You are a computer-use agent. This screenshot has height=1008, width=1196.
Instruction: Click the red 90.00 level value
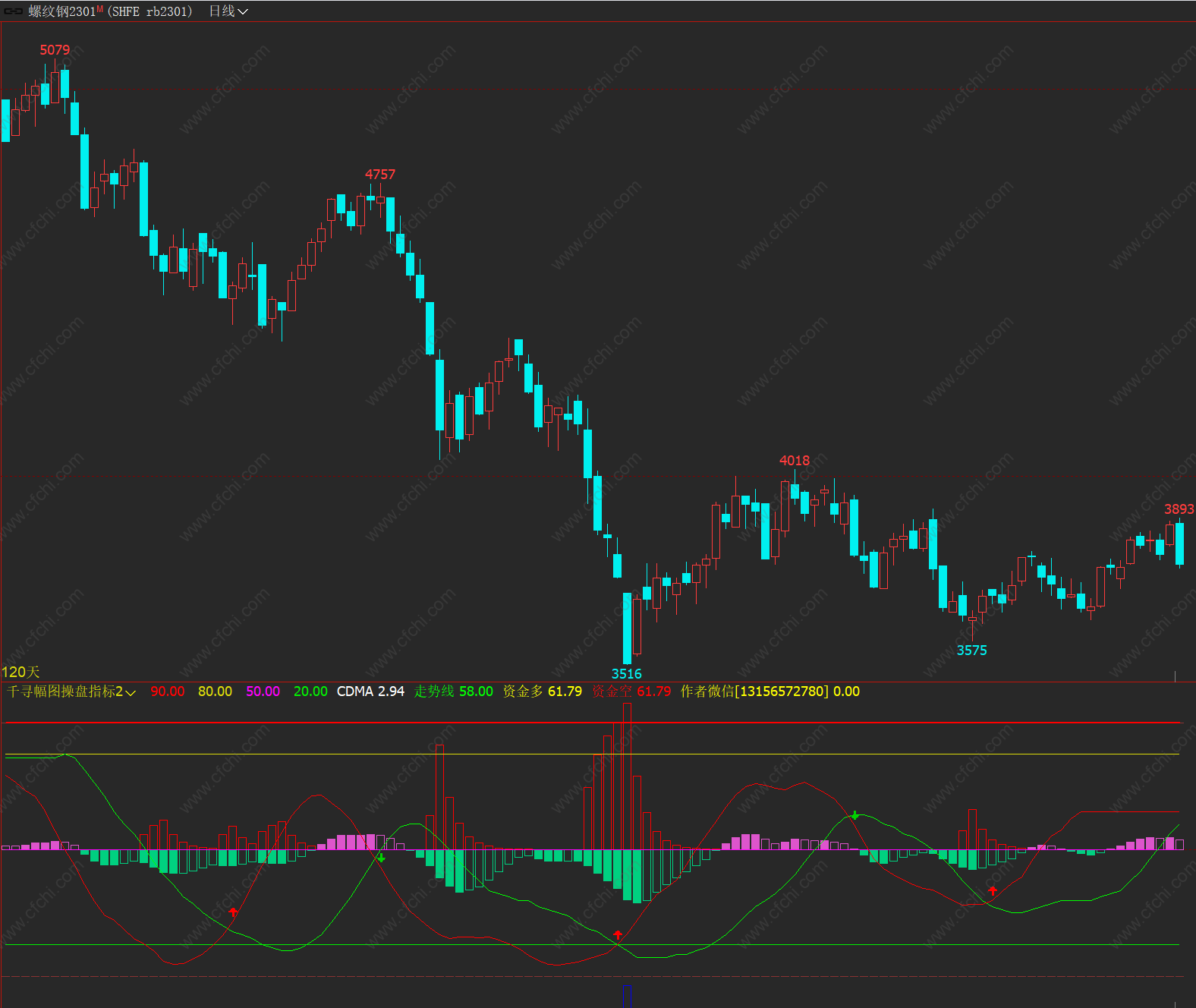[x=168, y=691]
